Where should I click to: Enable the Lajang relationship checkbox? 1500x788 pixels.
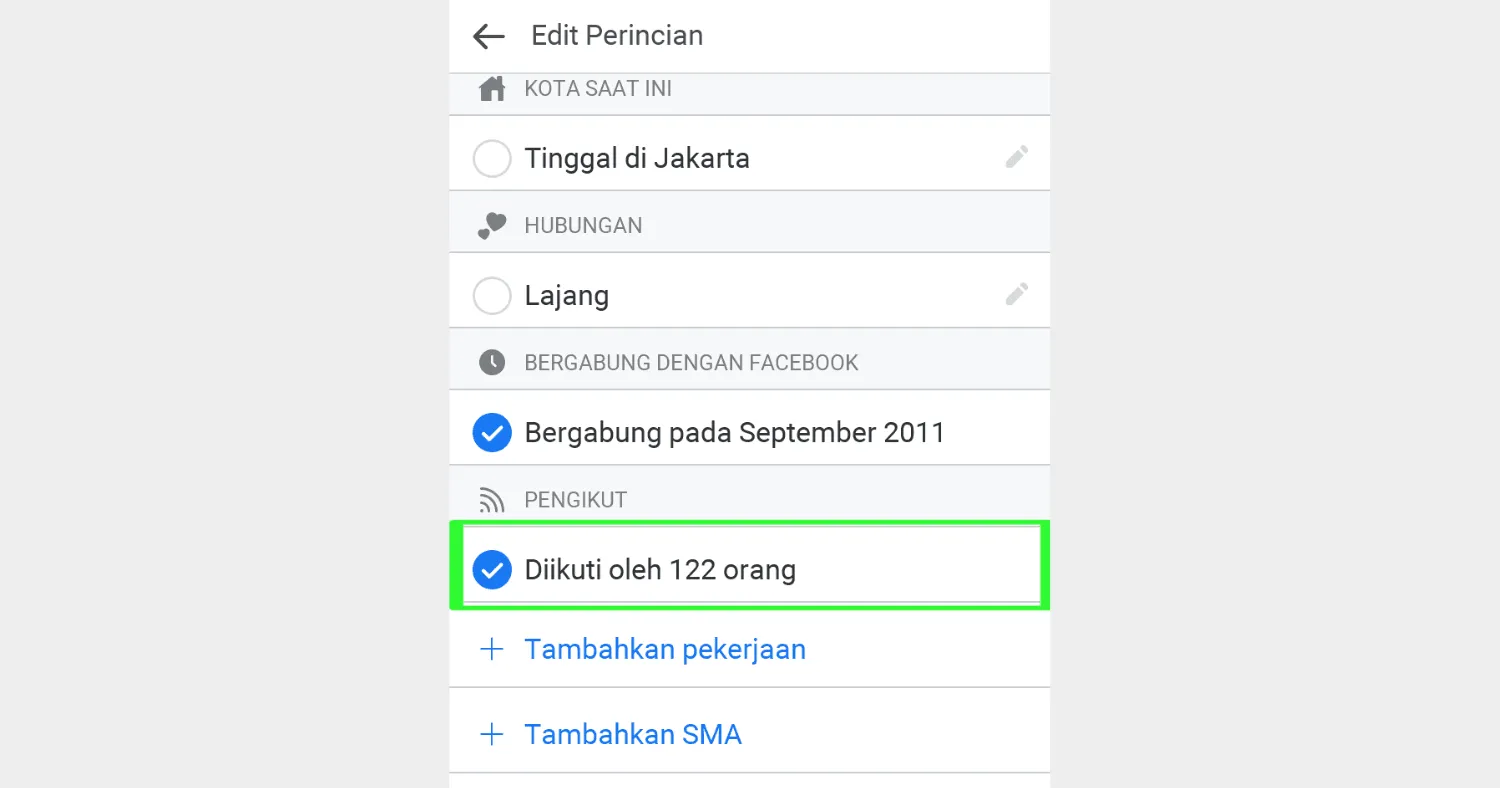point(492,296)
